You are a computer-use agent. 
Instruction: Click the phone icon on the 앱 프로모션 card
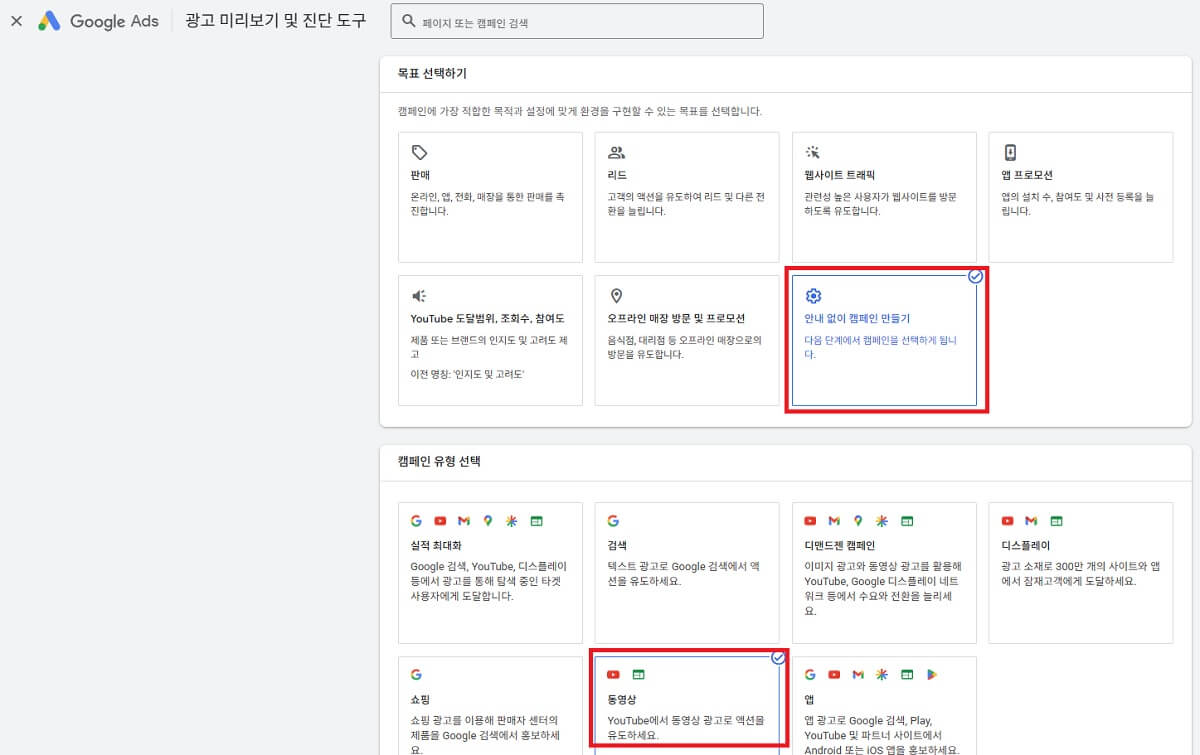pyautogui.click(x=1010, y=152)
